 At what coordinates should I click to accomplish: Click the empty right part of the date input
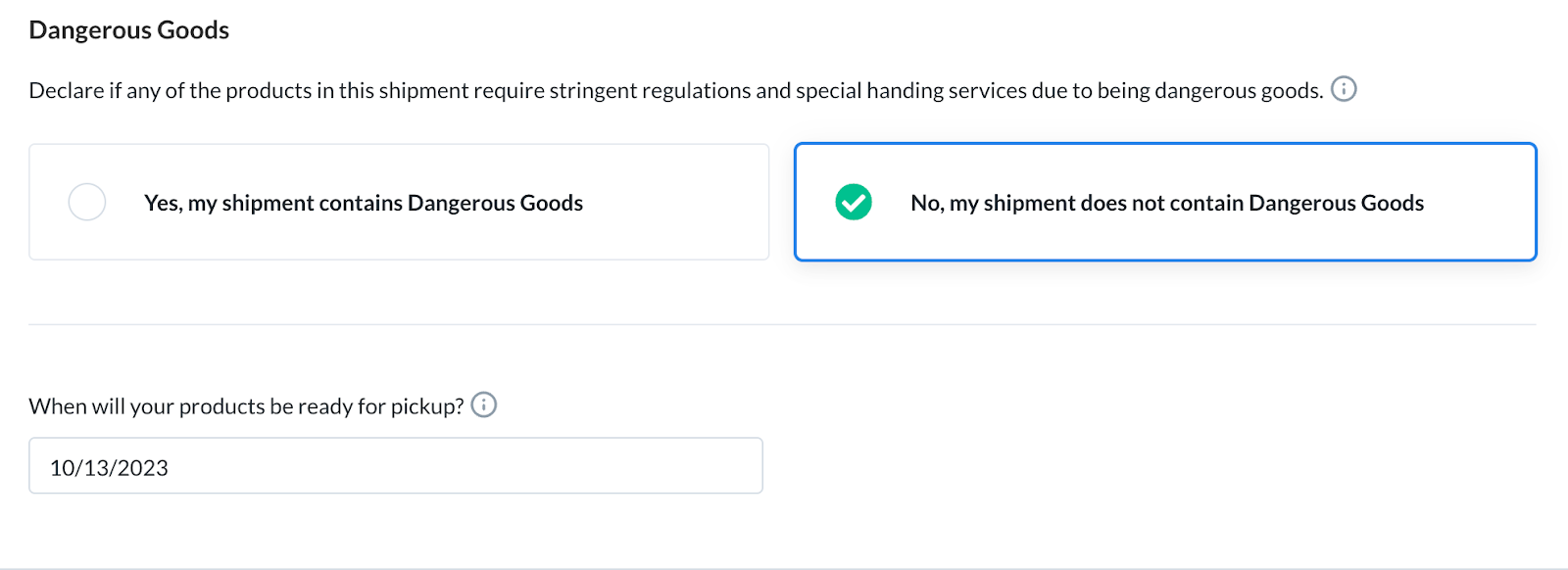(x=588, y=465)
